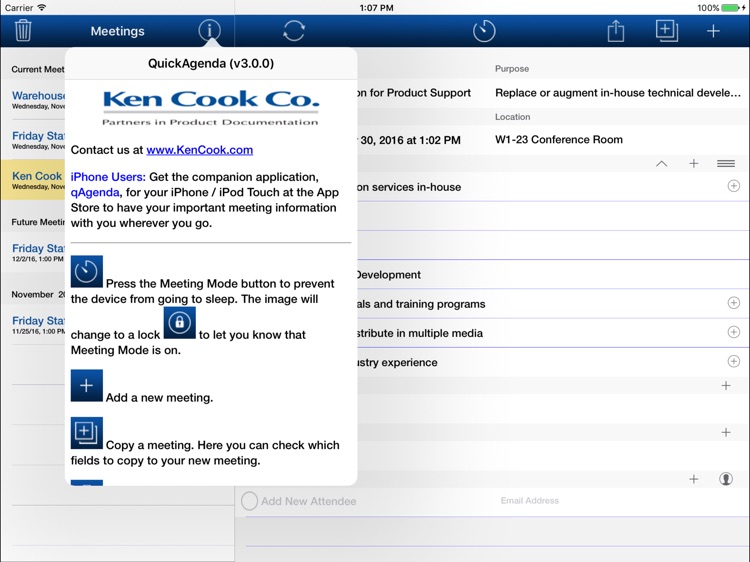Collapse agenda section with chevron up
The width and height of the screenshot is (750, 562).
click(x=662, y=164)
